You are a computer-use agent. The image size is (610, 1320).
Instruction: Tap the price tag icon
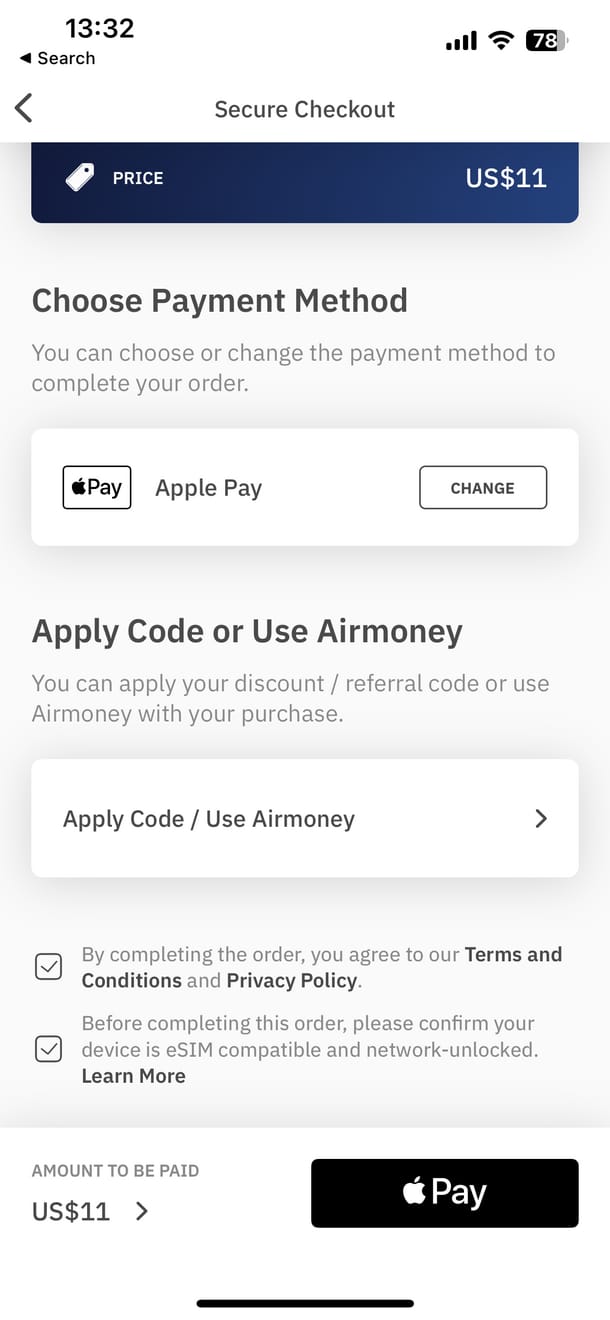point(80,178)
